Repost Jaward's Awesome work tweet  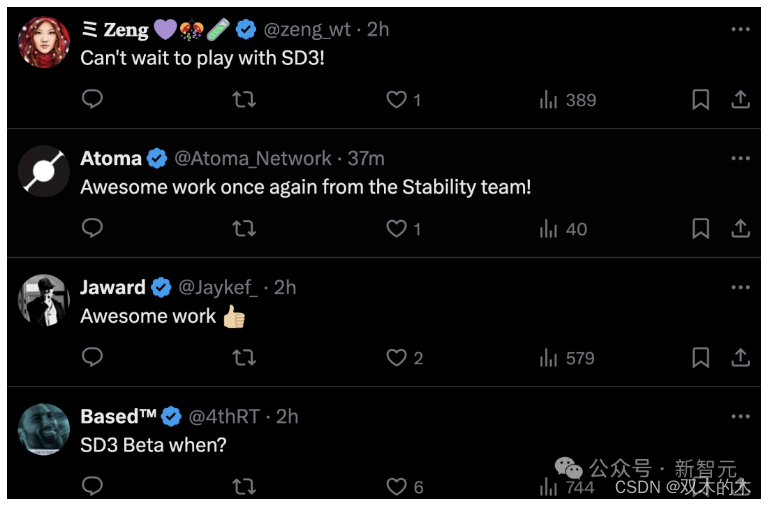[244, 358]
